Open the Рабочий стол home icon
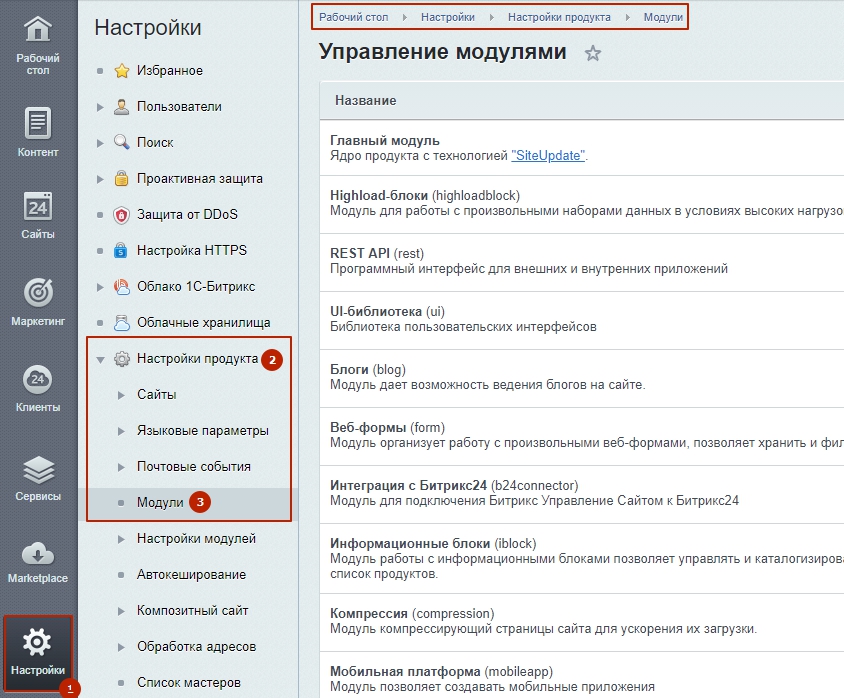 pyautogui.click(x=38, y=29)
